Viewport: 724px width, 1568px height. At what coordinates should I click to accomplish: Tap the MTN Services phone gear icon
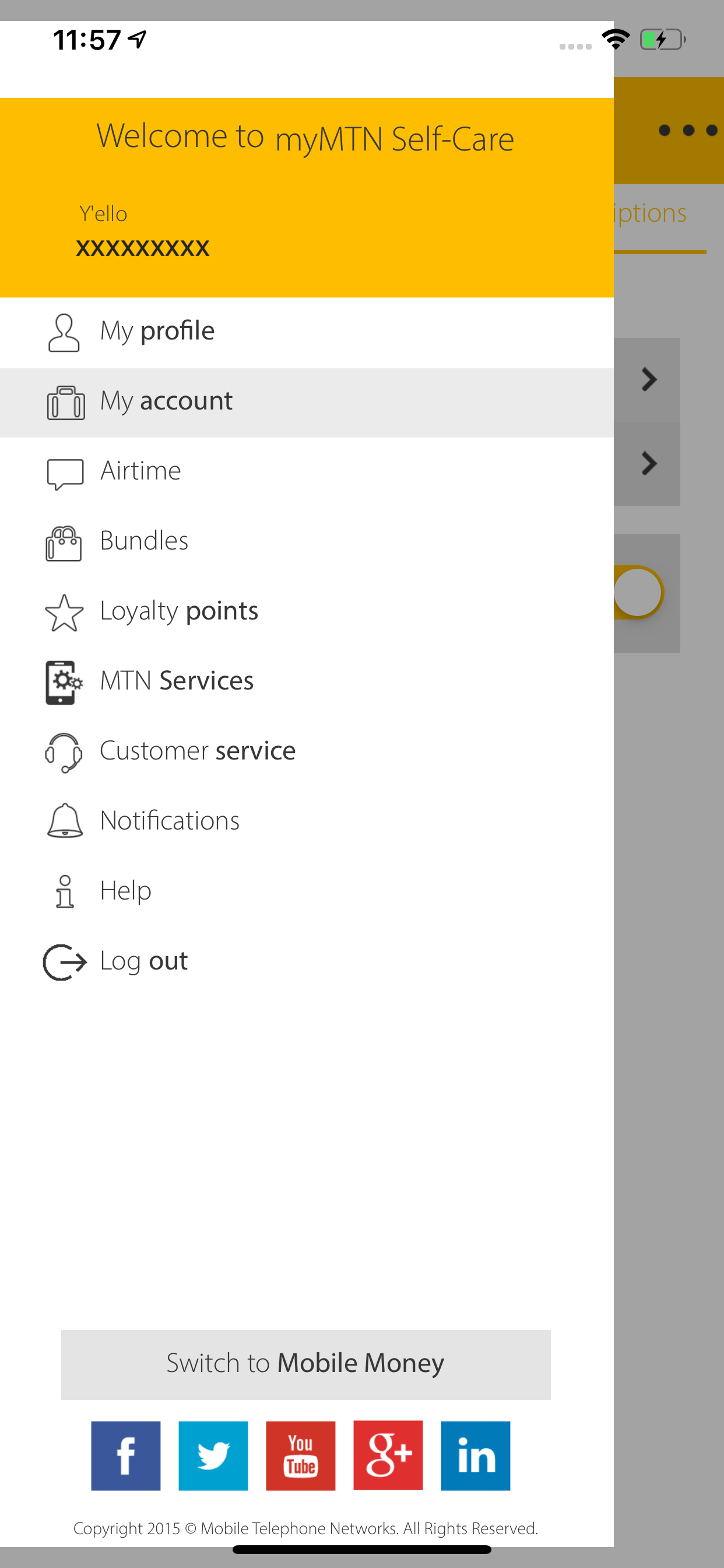(64, 682)
